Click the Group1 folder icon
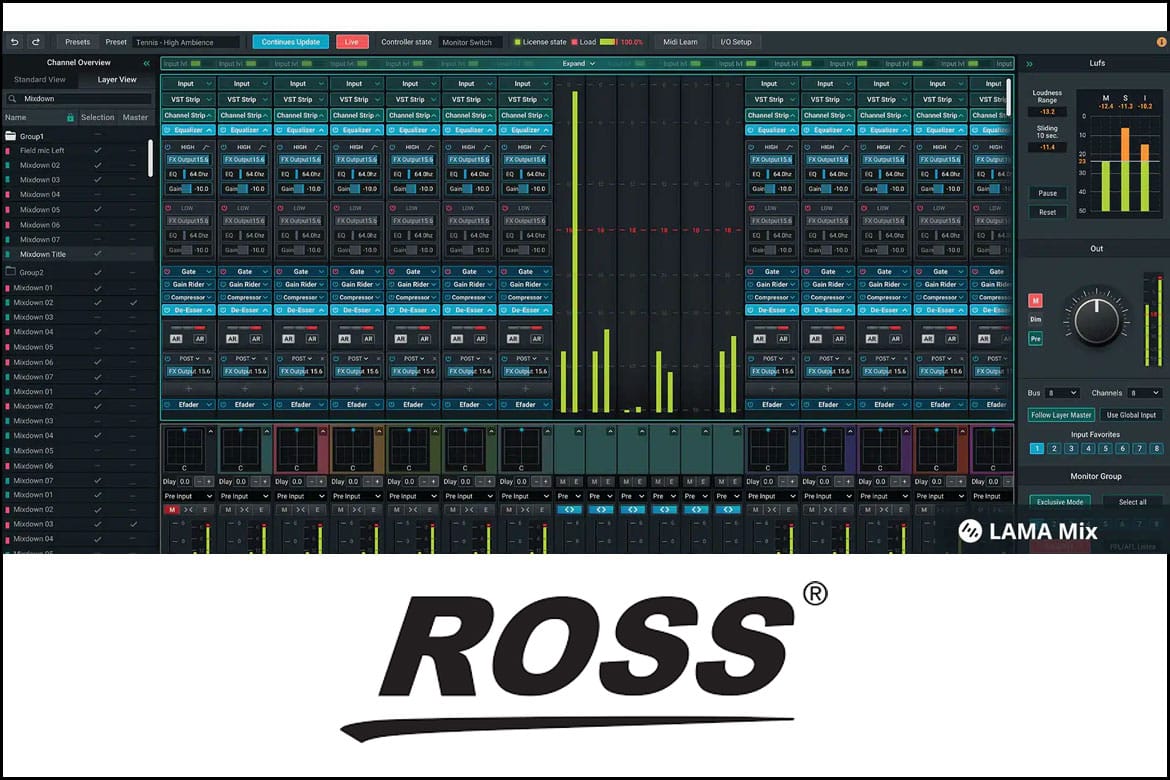The height and width of the screenshot is (780, 1170). click(x=10, y=136)
